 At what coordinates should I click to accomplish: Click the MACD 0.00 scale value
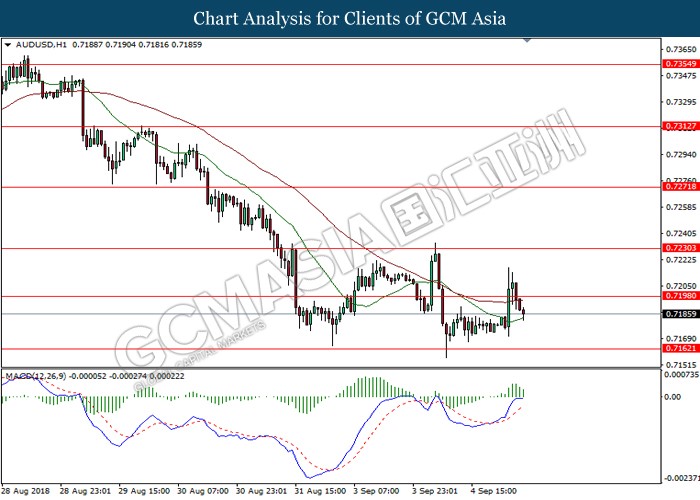click(x=673, y=396)
